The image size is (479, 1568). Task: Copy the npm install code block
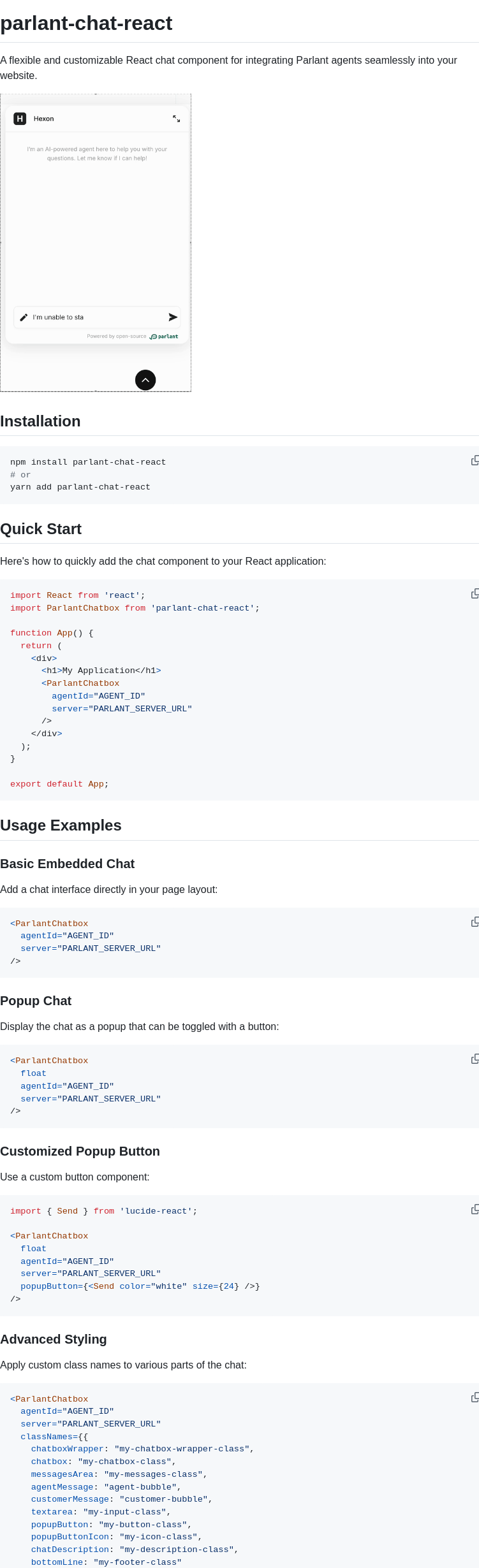coord(475,461)
